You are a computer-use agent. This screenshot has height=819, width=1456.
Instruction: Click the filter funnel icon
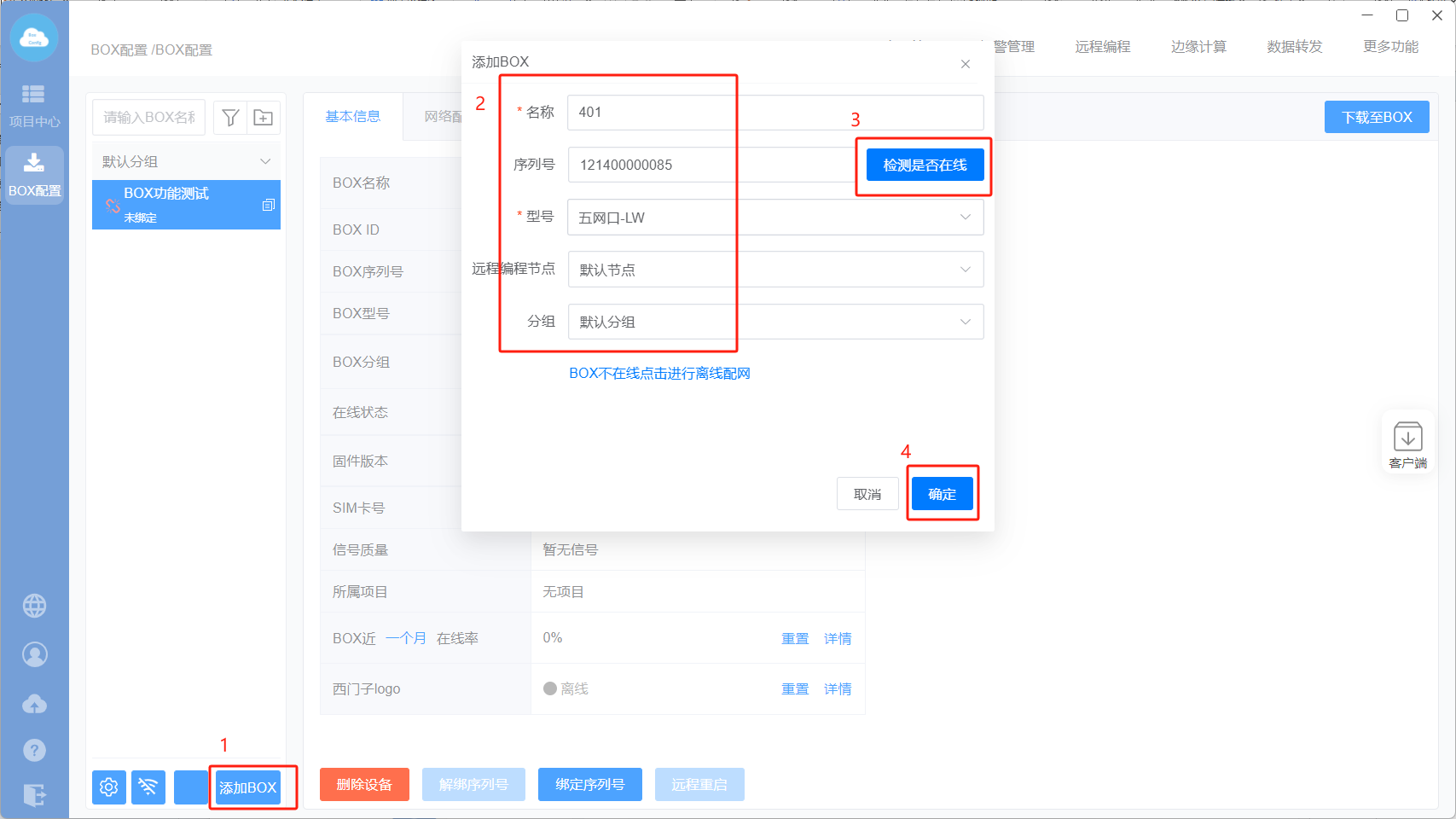[230, 118]
